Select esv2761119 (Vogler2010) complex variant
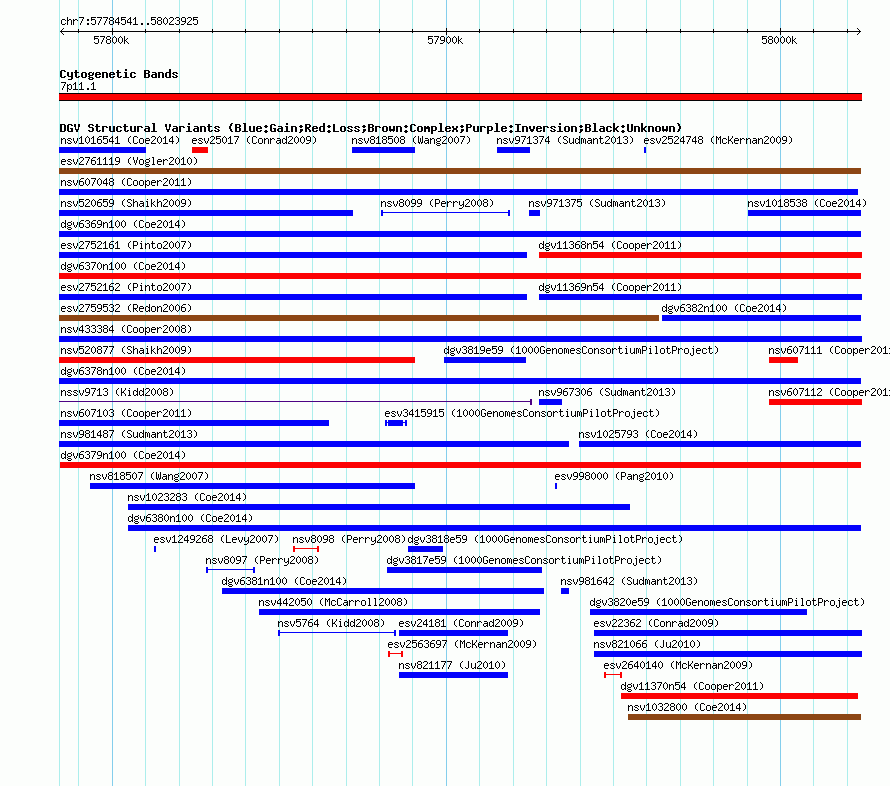 pyautogui.click(x=460, y=171)
